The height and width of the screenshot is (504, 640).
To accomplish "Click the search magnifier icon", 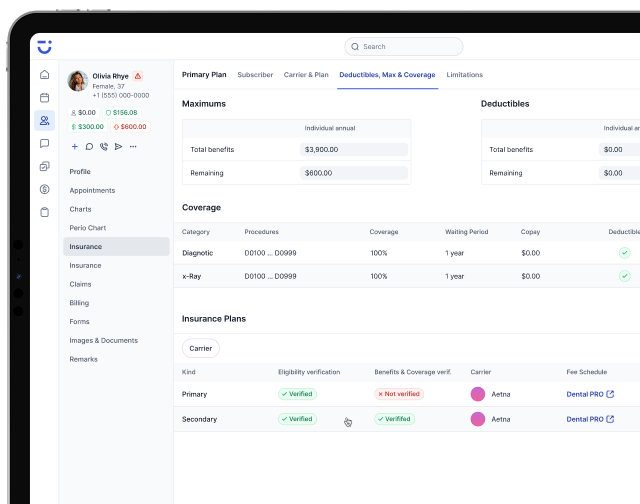I will point(355,47).
